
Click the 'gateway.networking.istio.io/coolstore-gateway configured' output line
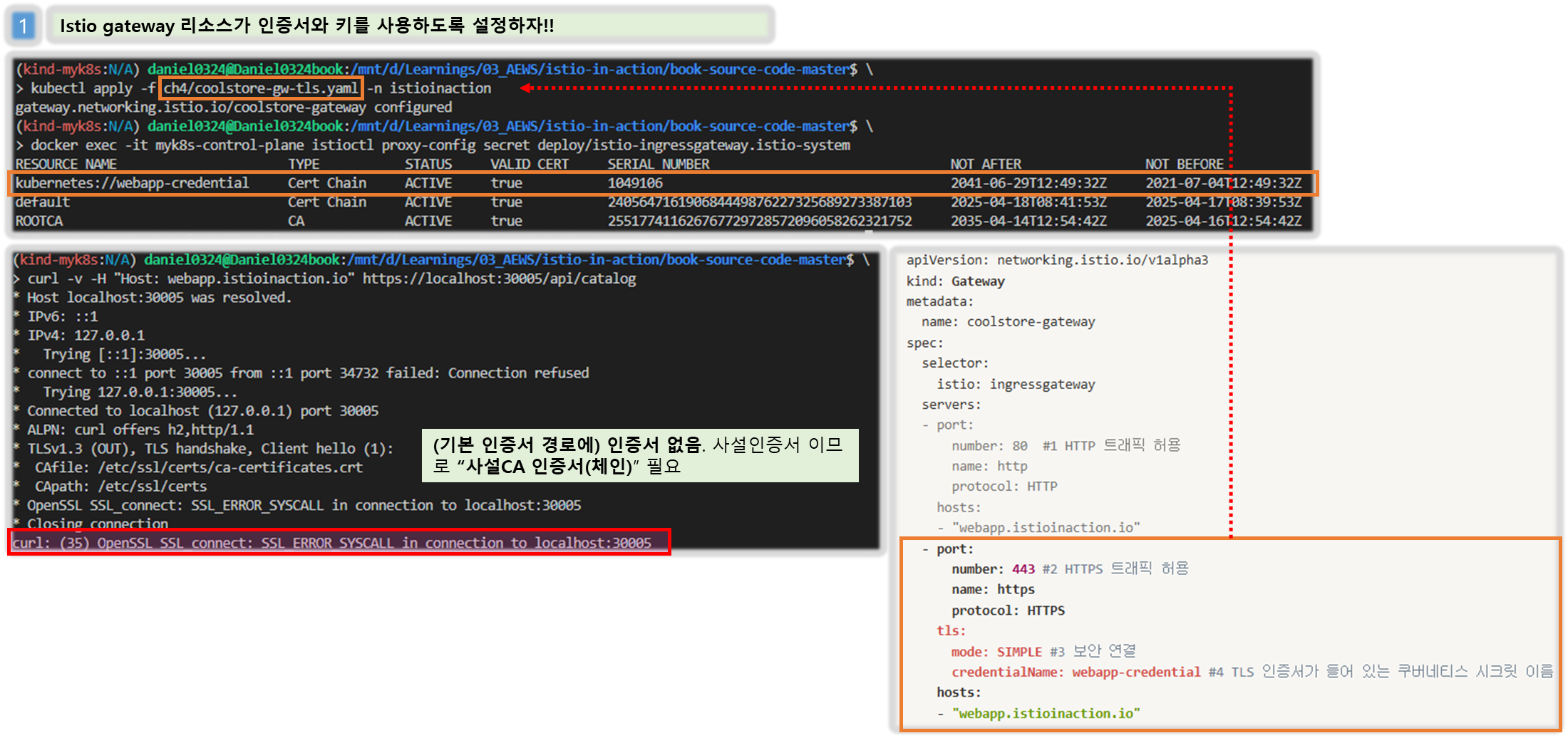[234, 107]
